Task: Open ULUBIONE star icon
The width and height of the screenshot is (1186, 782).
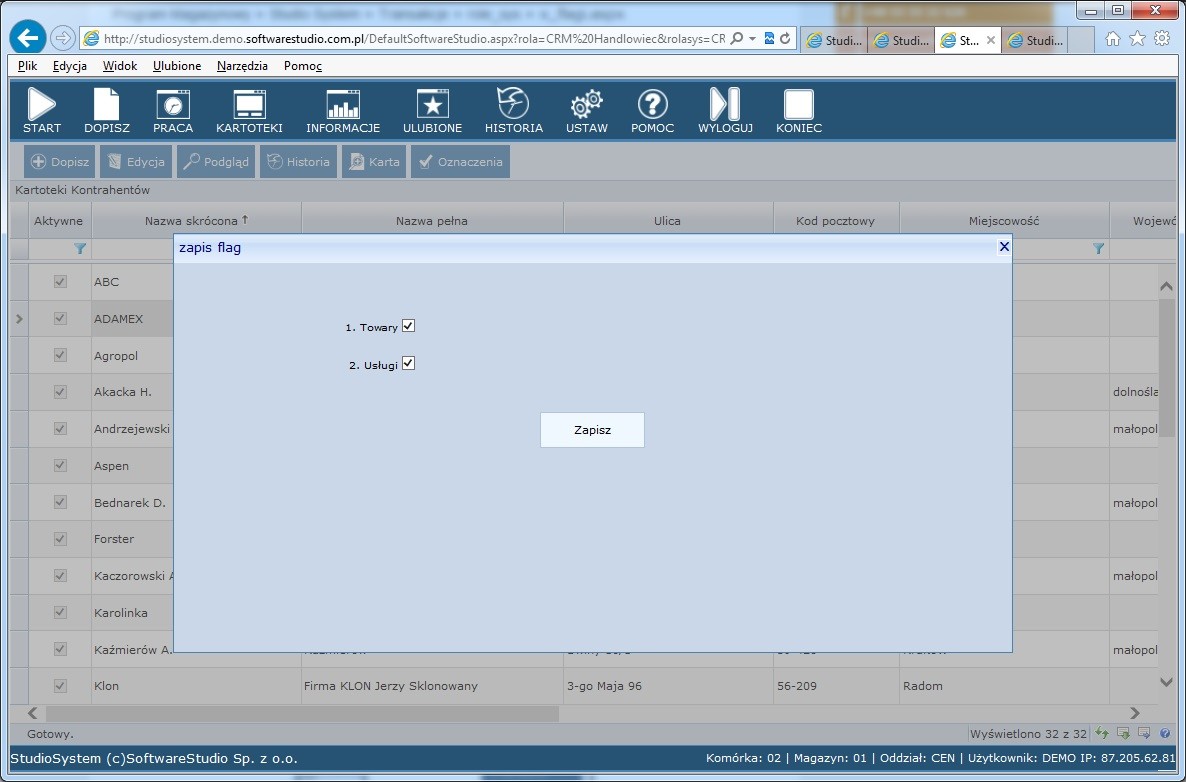Action: click(432, 111)
